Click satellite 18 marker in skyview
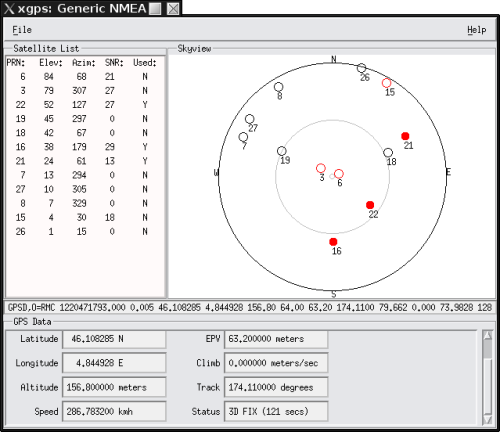Image resolution: width=500 pixels, height=432 pixels. 388,153
